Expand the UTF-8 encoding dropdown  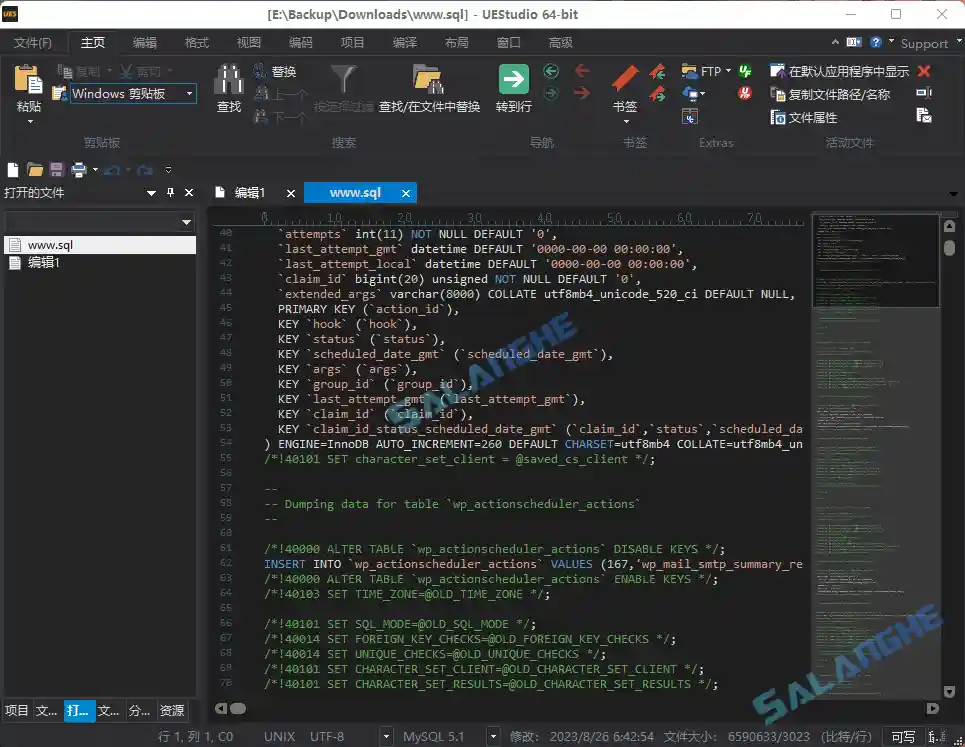(386, 736)
